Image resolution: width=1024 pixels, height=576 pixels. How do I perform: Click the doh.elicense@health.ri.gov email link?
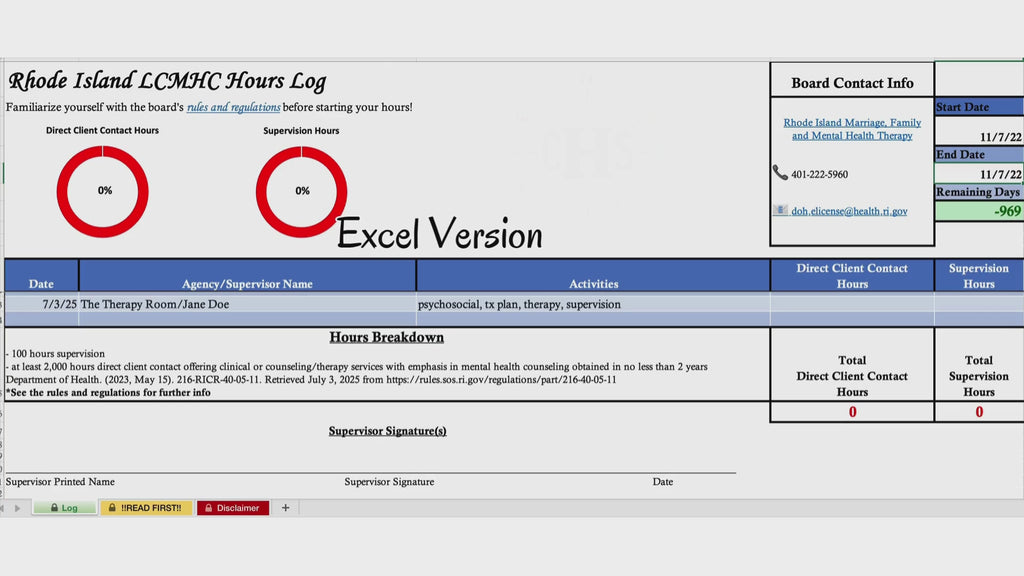coord(849,211)
